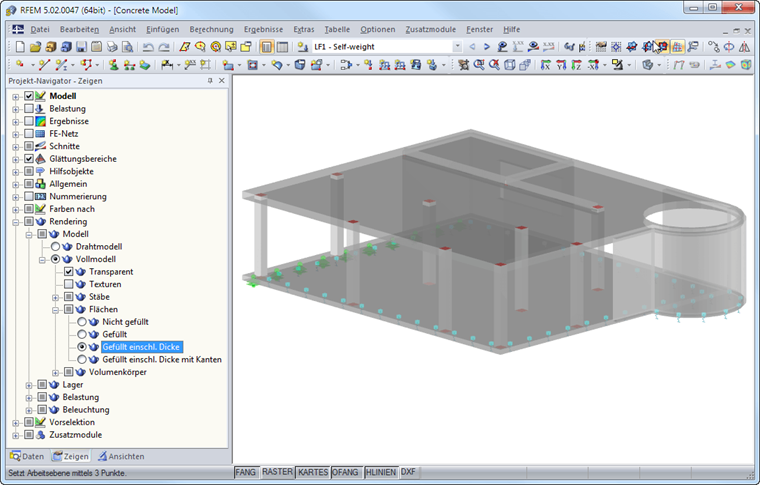Screen dimensions: 760x485
Task: Uncheck the Glättungsbereiche checkbox
Action: [x=29, y=159]
